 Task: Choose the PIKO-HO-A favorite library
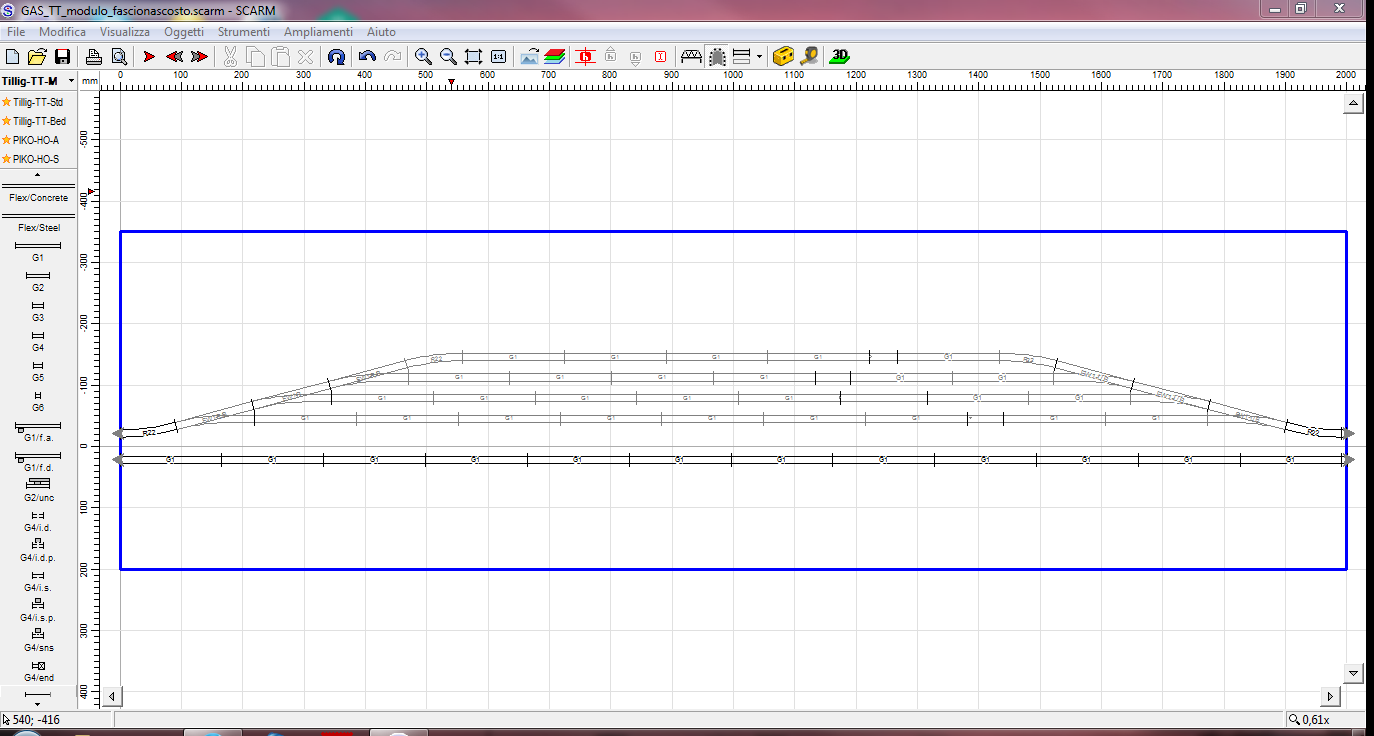pos(30,140)
